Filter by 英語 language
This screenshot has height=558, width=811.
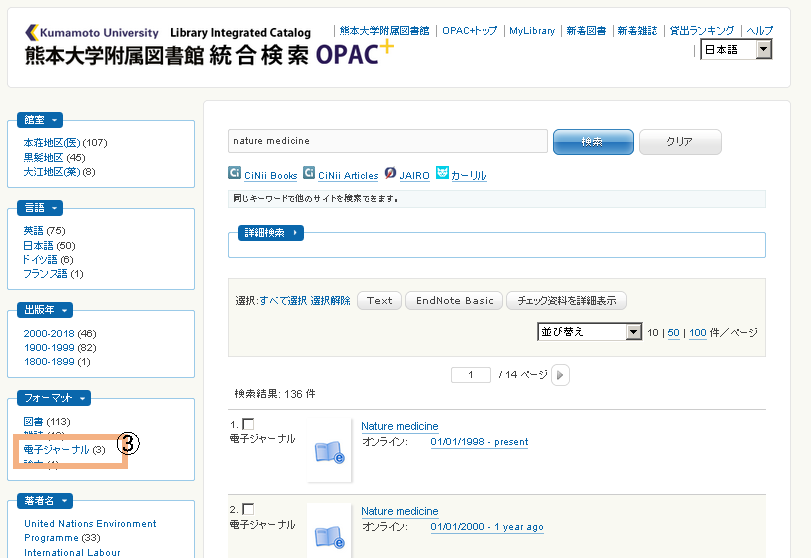coord(34,231)
